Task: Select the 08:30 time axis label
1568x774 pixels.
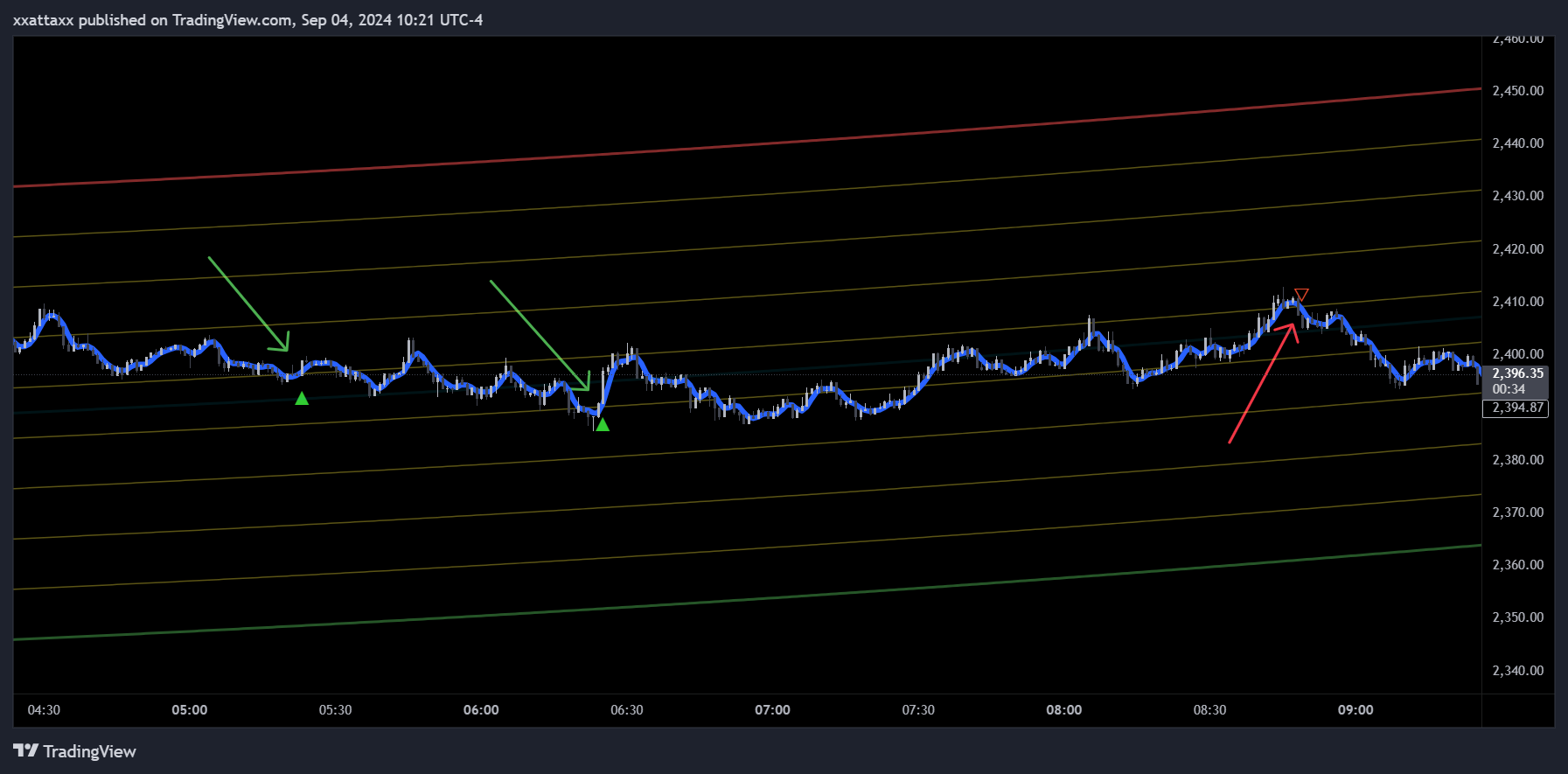Action: [x=1209, y=710]
